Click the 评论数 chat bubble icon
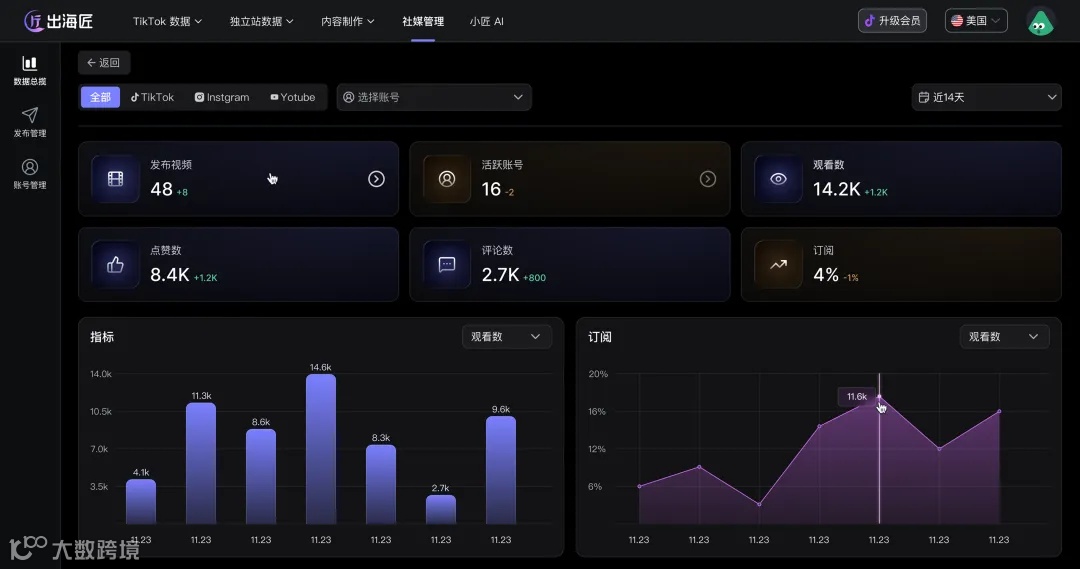 pos(446,265)
